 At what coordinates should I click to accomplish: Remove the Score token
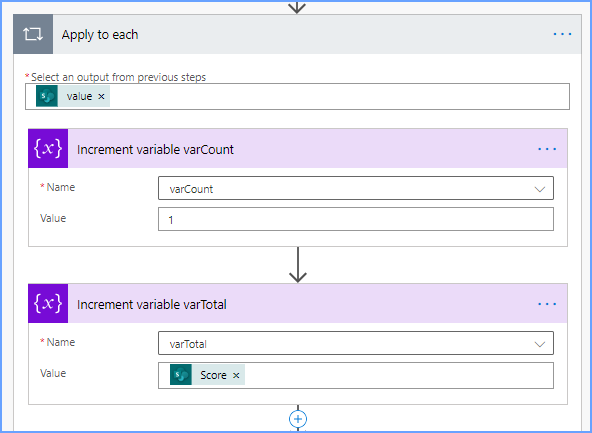tap(236, 375)
